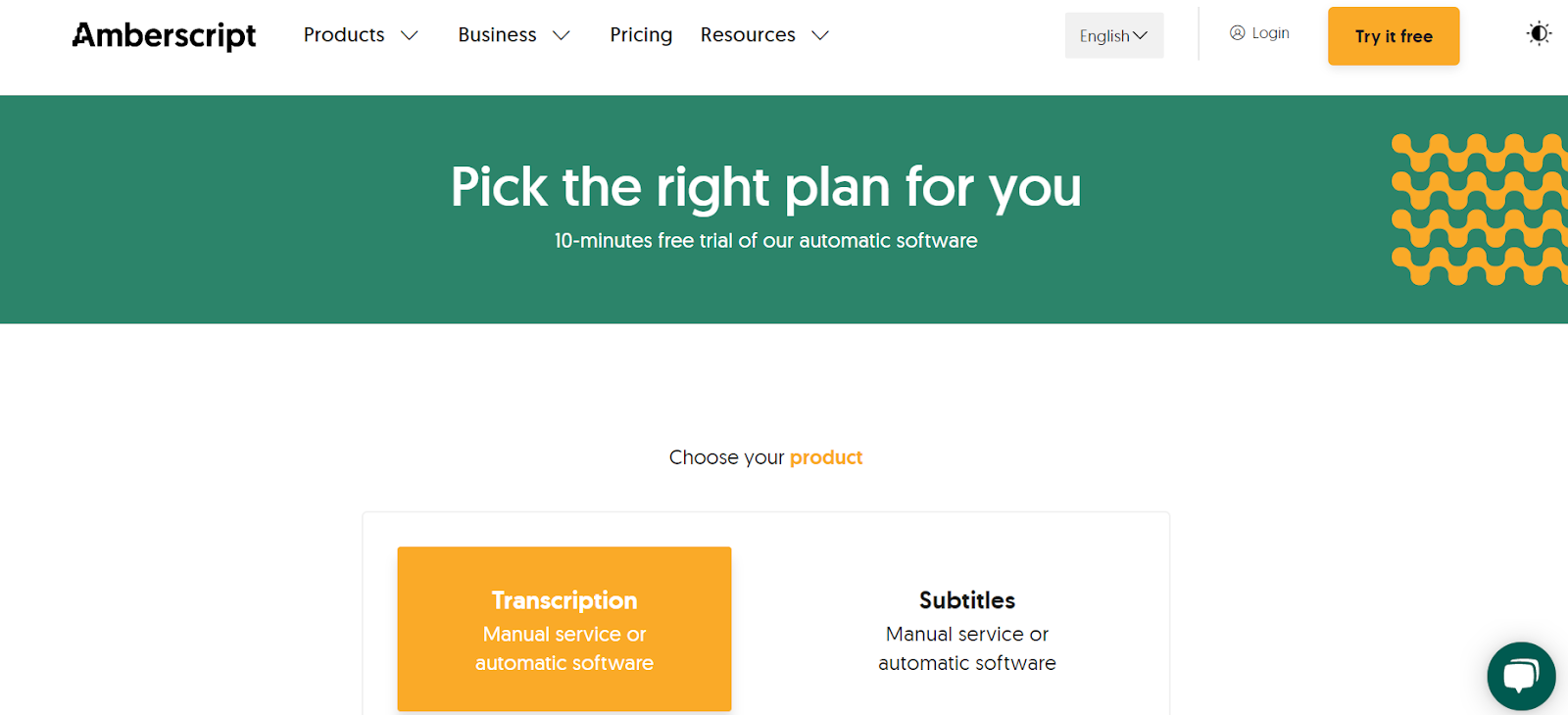Click the orange wave pattern graphic
Screen dimensions: 1568x715
pos(1480,210)
